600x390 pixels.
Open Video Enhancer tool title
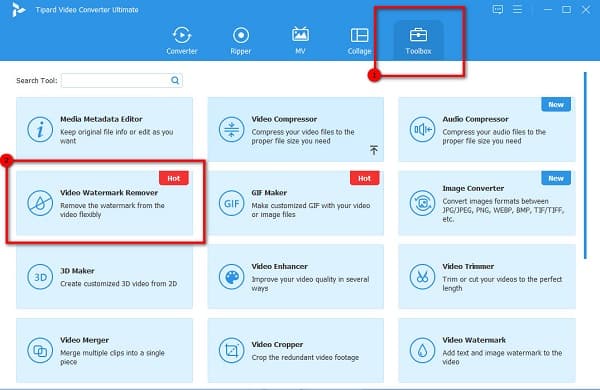[x=279, y=266]
